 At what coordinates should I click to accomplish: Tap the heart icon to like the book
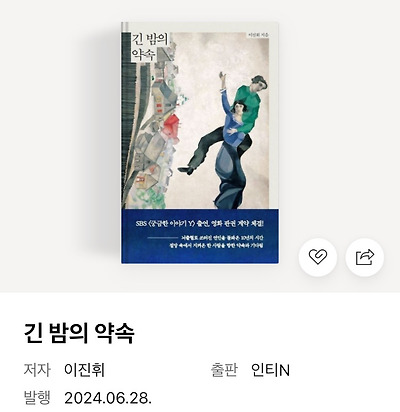tap(317, 257)
